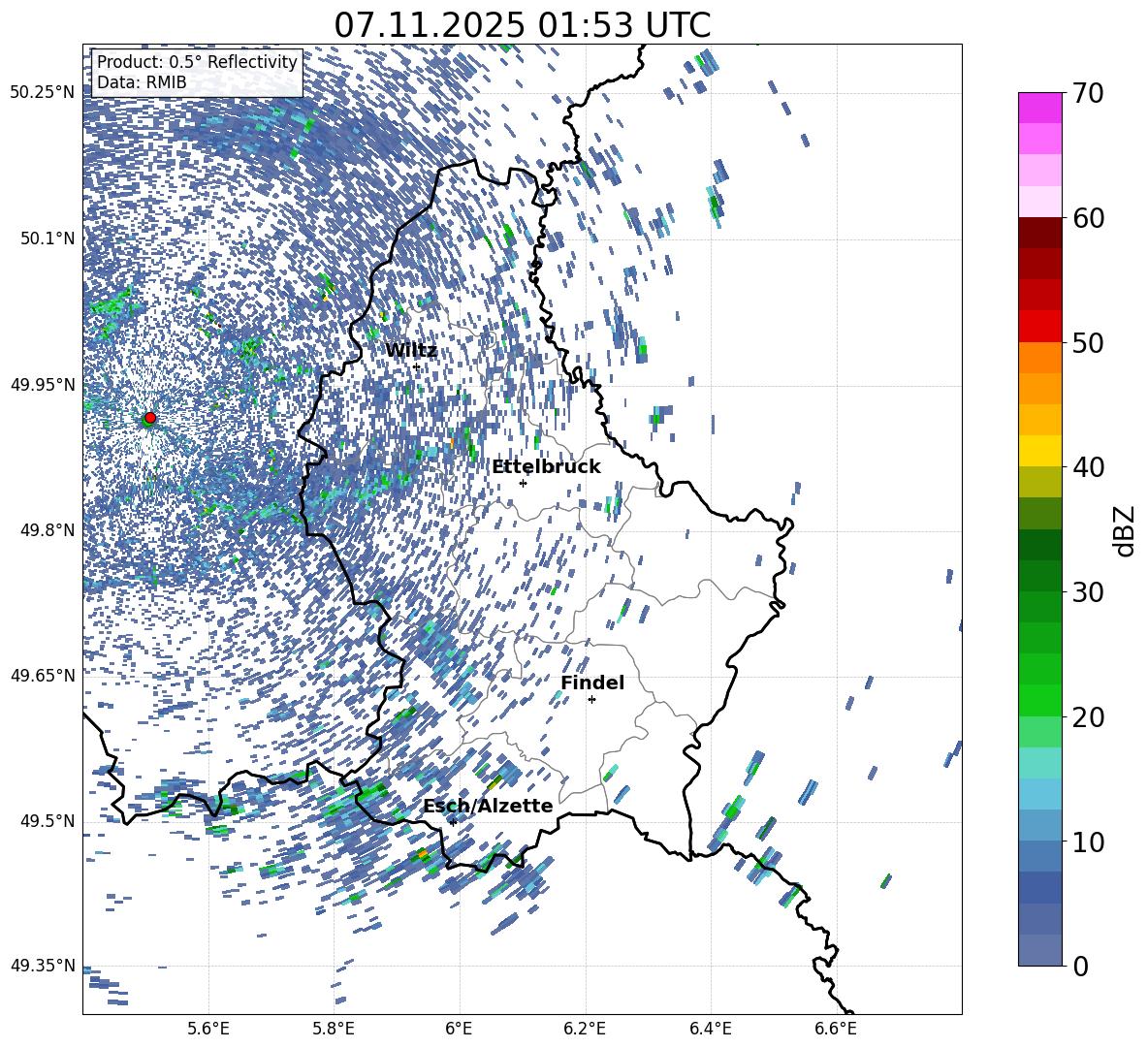
Task: Click the Ettelbruck city label
Action: (546, 467)
